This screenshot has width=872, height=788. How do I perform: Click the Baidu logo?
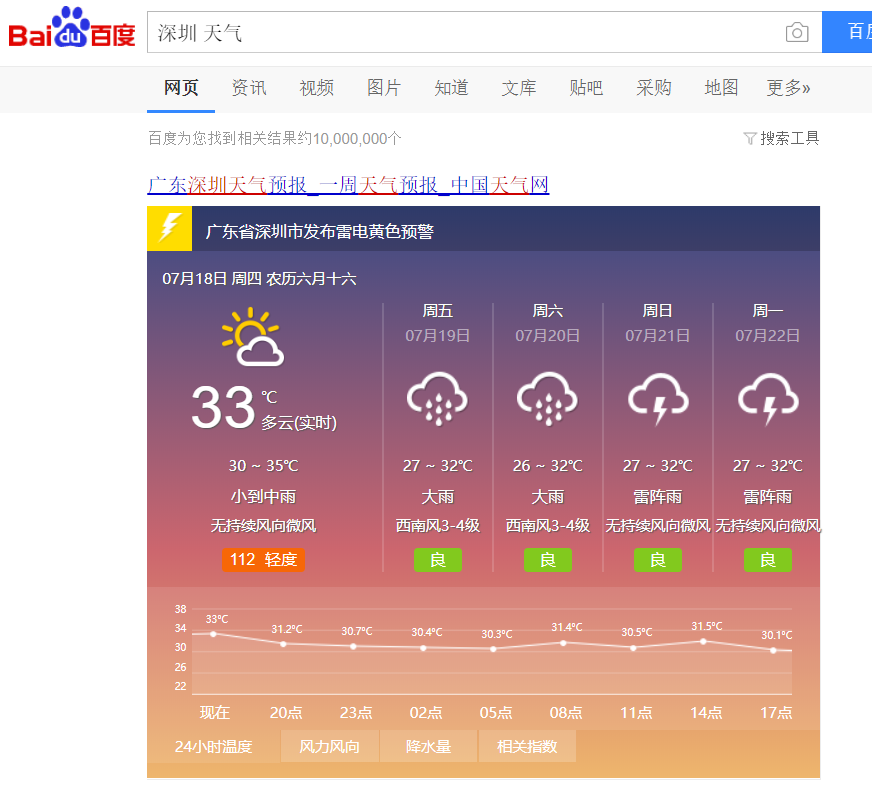point(72,27)
